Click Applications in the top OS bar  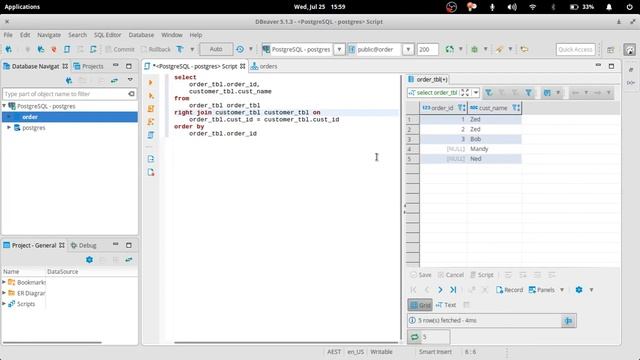click(22, 7)
